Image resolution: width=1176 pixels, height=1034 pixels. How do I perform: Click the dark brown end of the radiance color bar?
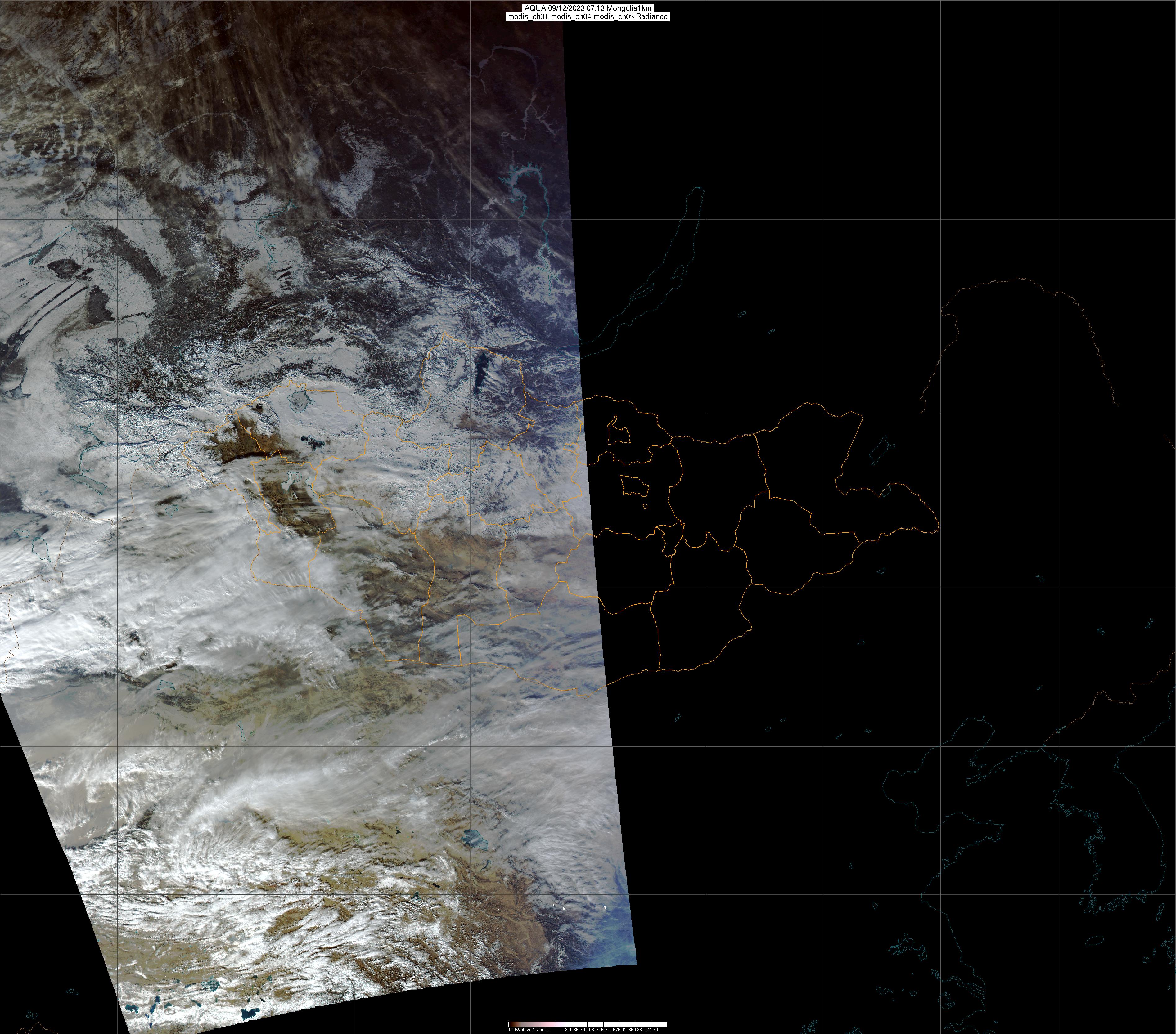(x=511, y=1024)
